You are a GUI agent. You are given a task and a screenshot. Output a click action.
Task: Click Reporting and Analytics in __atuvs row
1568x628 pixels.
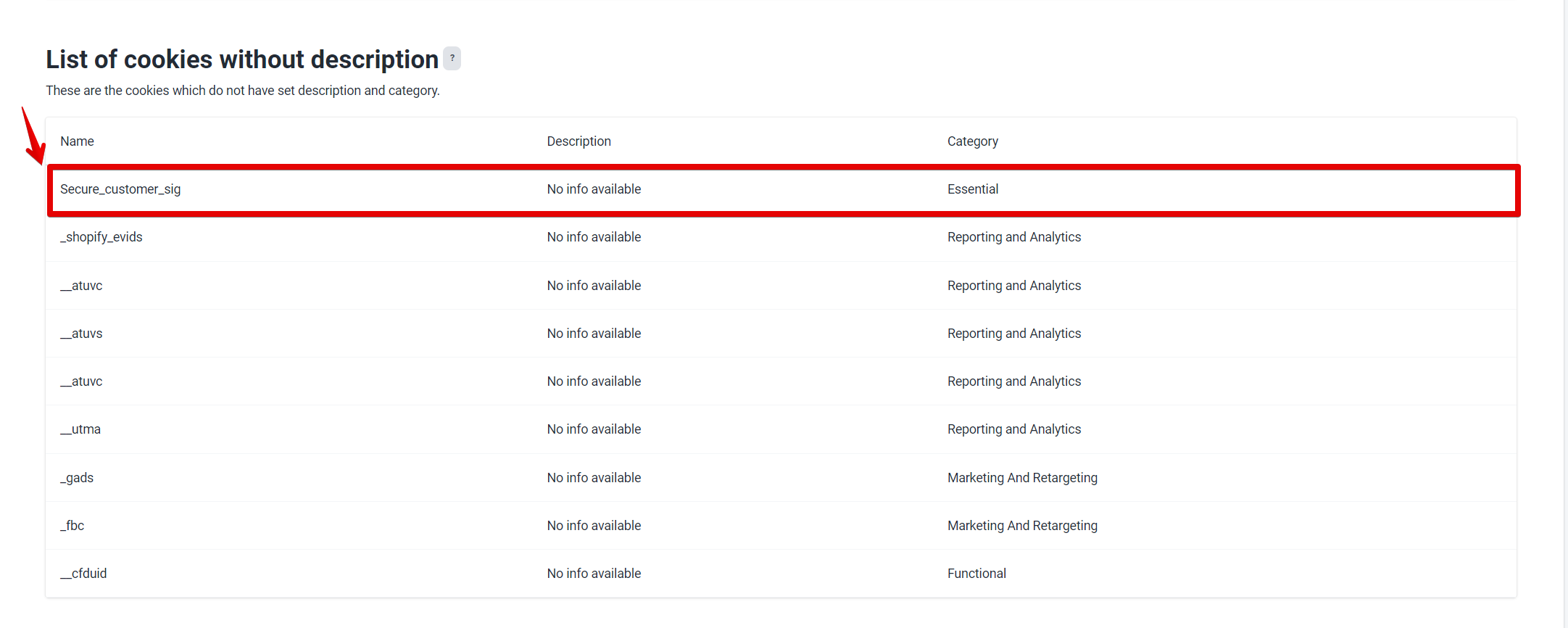1013,334
